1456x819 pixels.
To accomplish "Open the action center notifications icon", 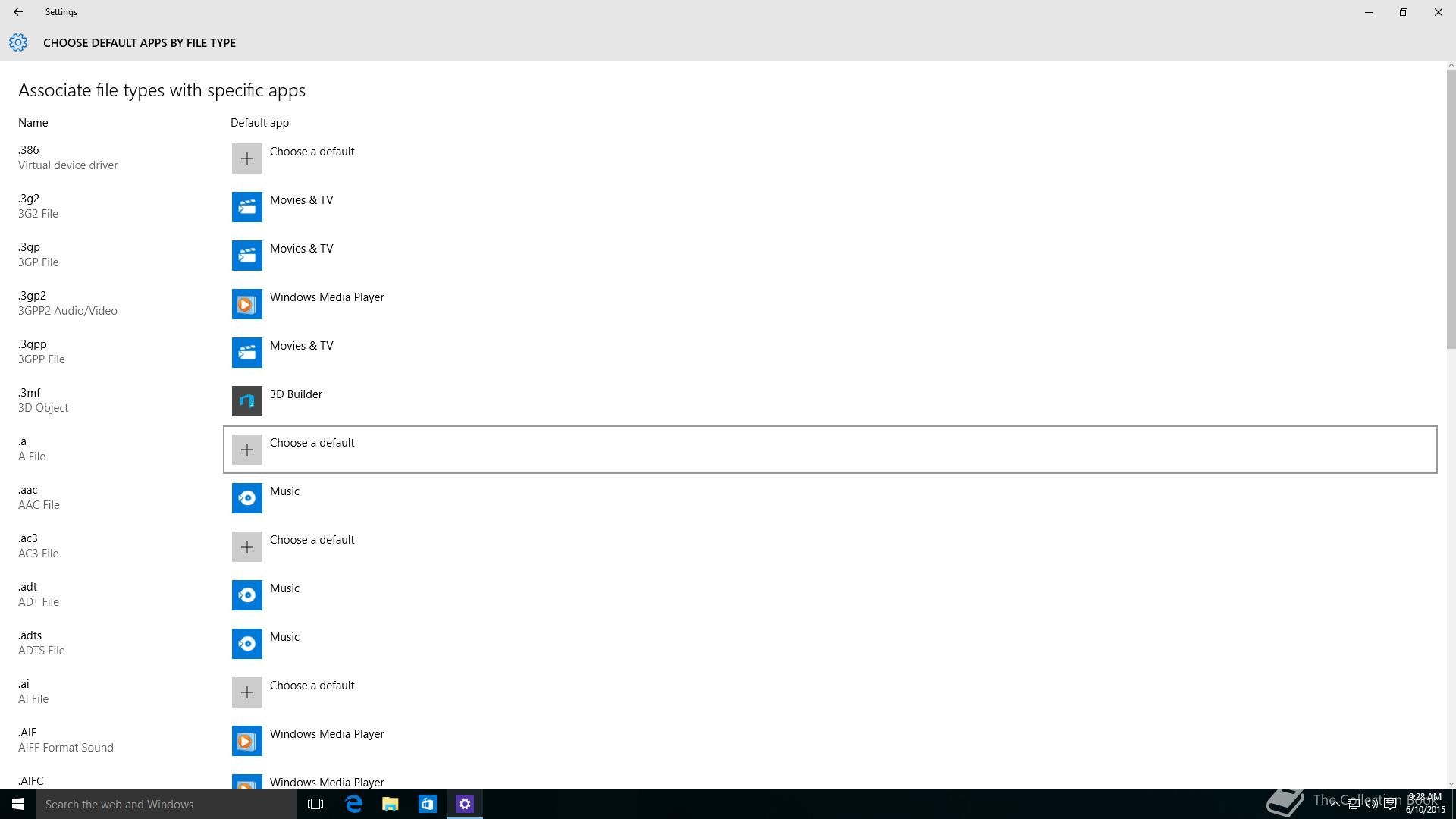I will [x=1390, y=805].
